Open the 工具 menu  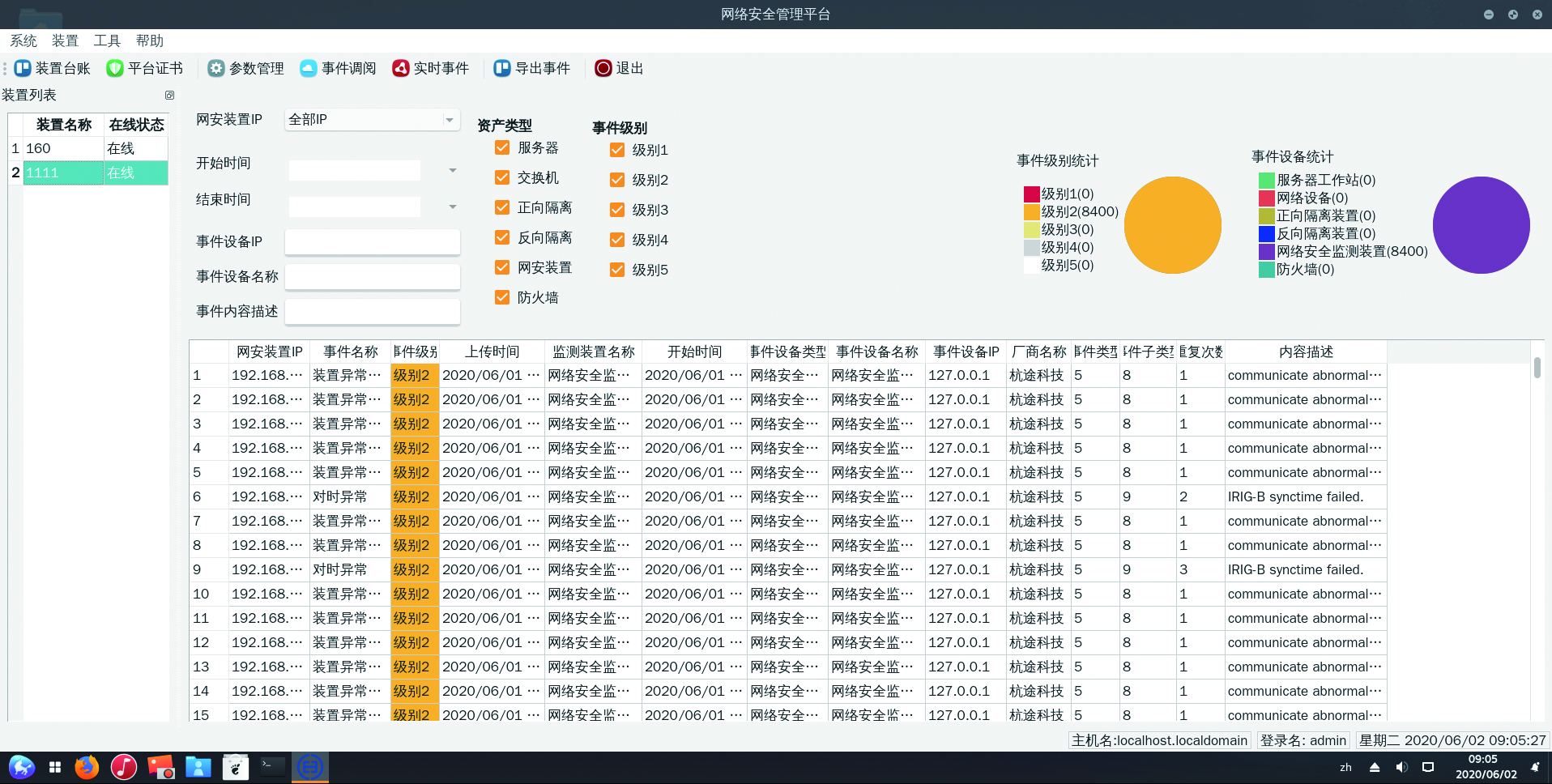tap(107, 41)
